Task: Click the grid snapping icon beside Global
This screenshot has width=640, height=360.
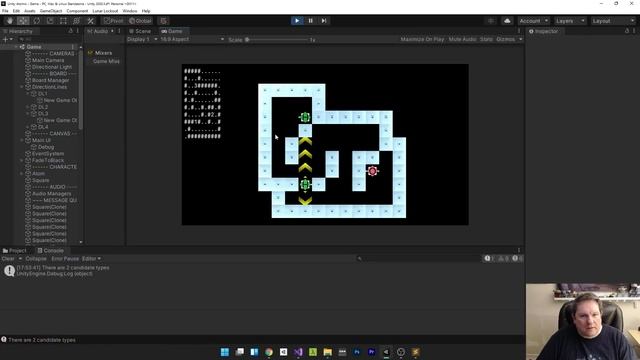Action: [x=164, y=21]
